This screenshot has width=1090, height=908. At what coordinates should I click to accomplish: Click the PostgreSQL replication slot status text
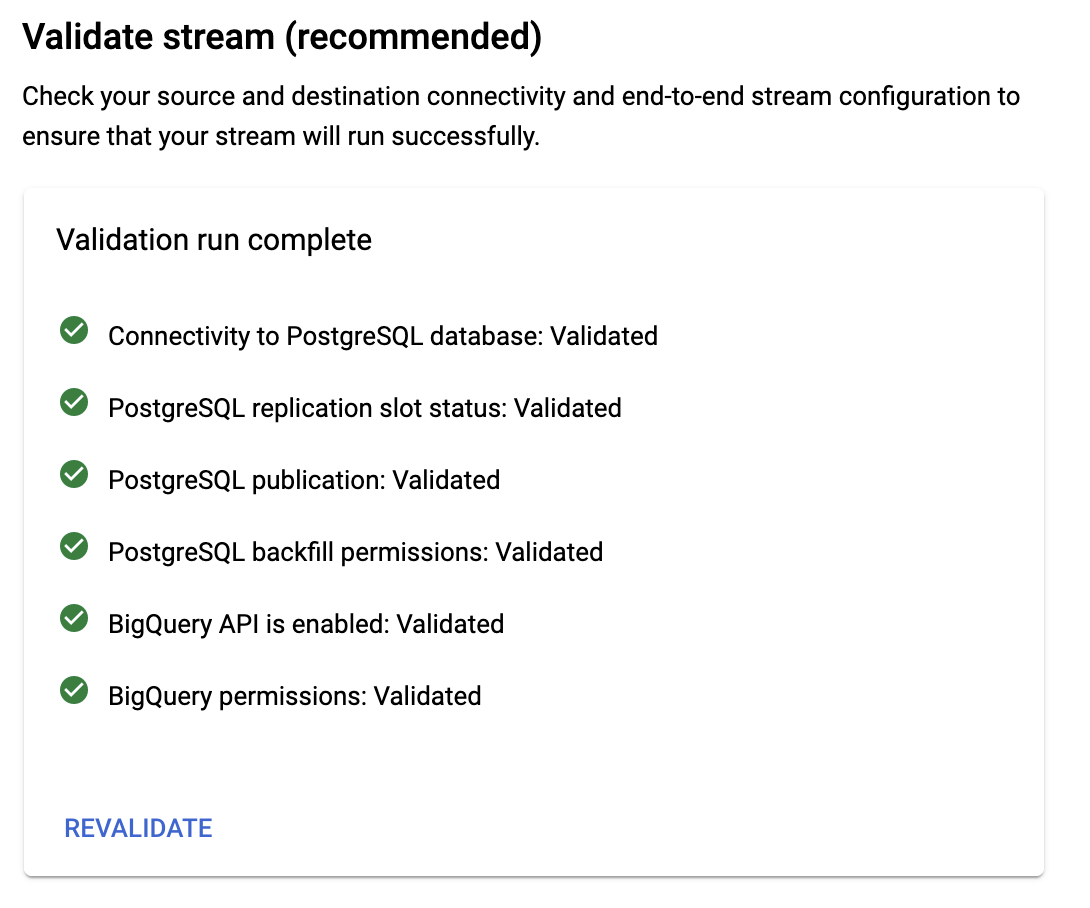click(x=364, y=408)
